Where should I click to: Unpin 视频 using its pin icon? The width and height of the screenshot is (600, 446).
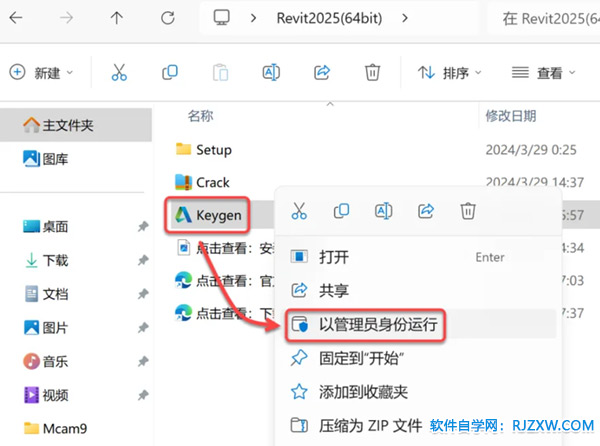[x=143, y=395]
